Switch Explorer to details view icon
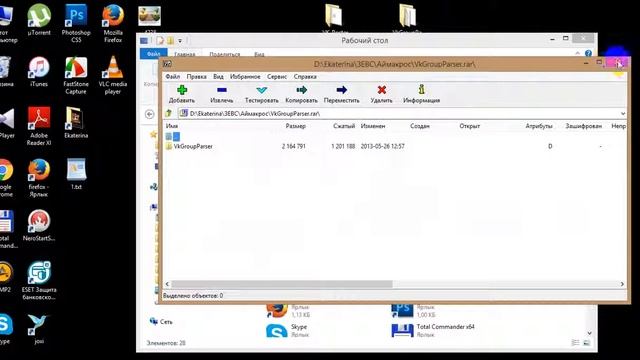 tap(576, 343)
